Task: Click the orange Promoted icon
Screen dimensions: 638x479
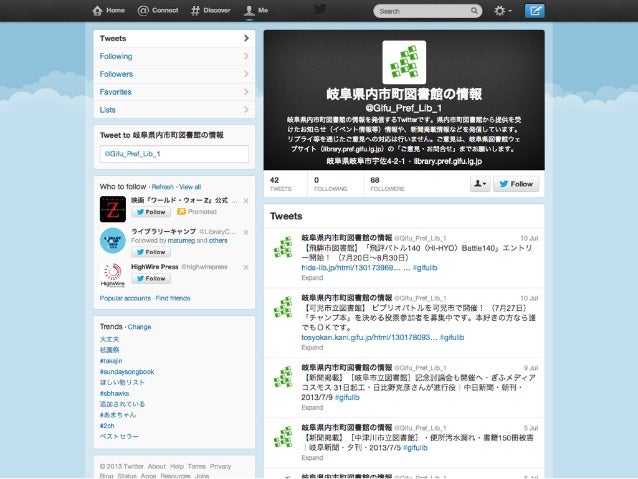Action: [x=181, y=212]
